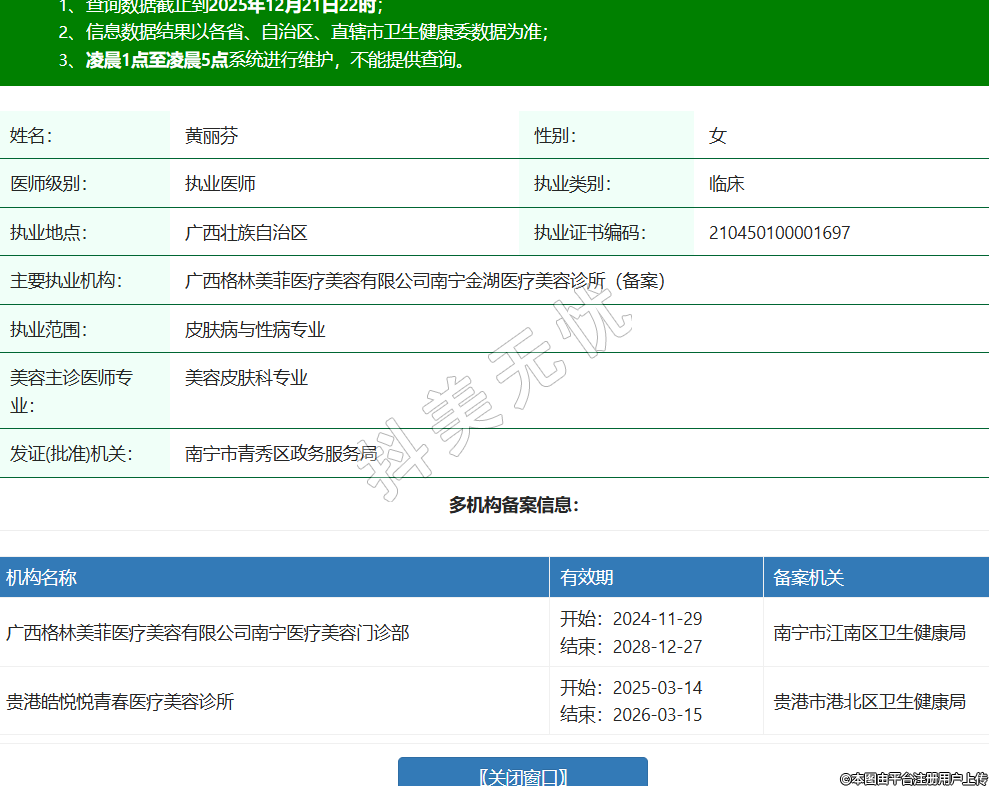
Task: Click the 备案机关 column header
Action: pyautogui.click(x=808, y=578)
